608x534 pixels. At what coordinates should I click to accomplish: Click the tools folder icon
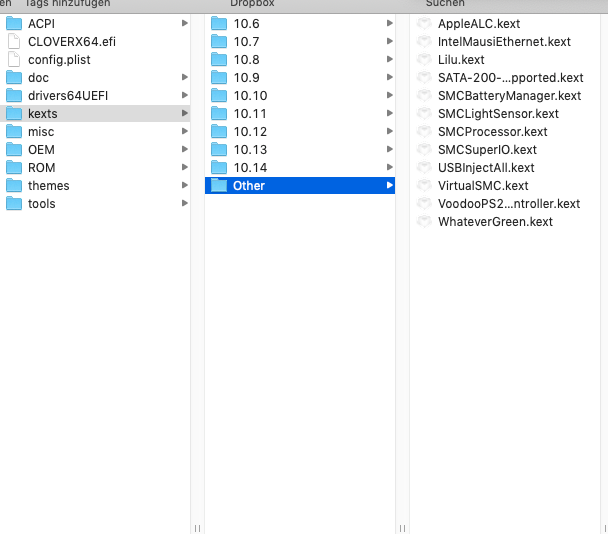(x=14, y=204)
